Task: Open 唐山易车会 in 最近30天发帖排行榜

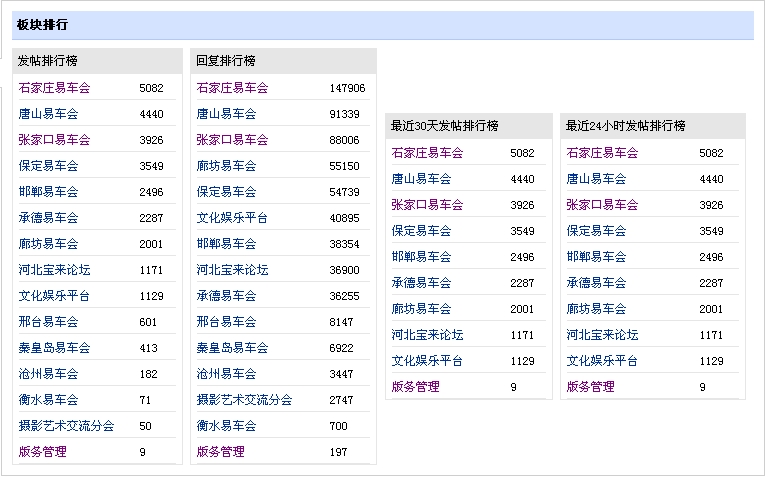Action: [422, 179]
